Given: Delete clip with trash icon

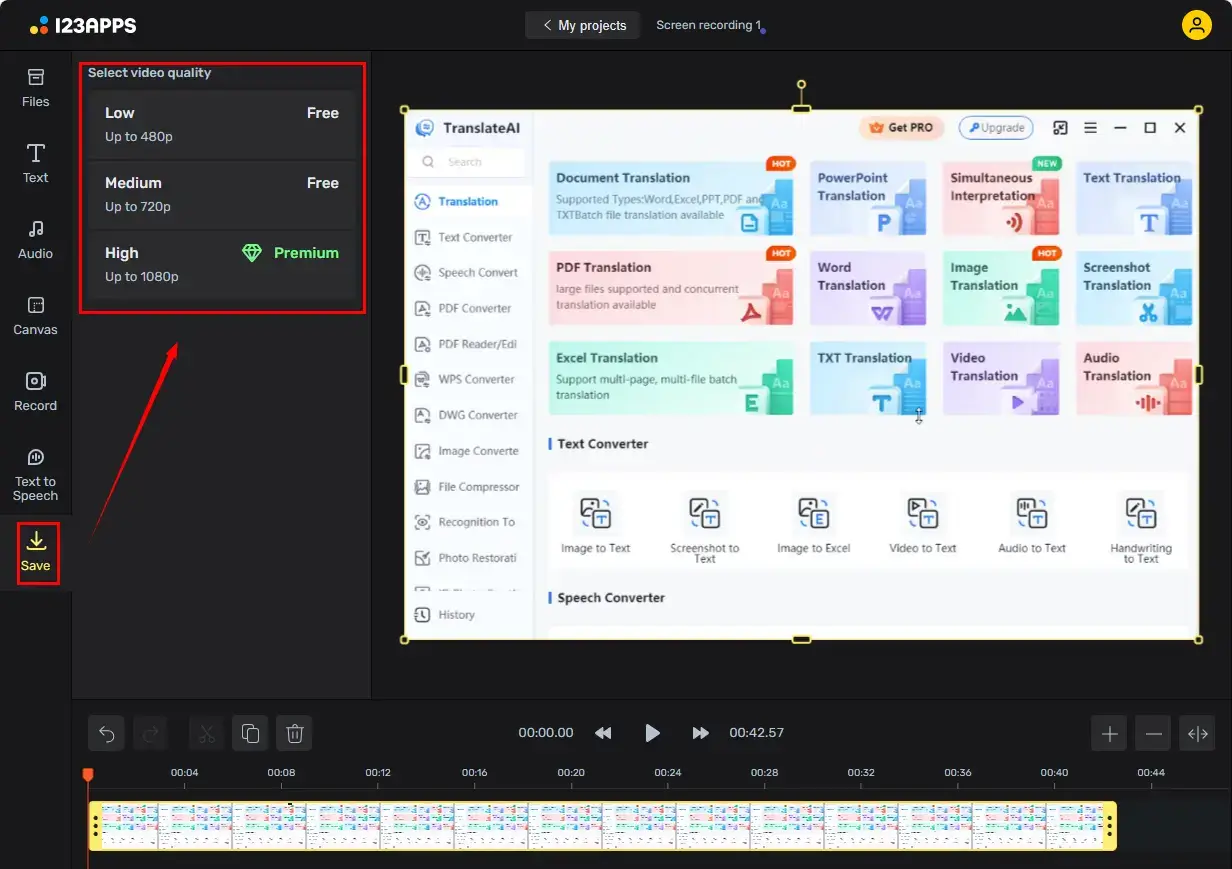Looking at the screenshot, I should pos(295,733).
